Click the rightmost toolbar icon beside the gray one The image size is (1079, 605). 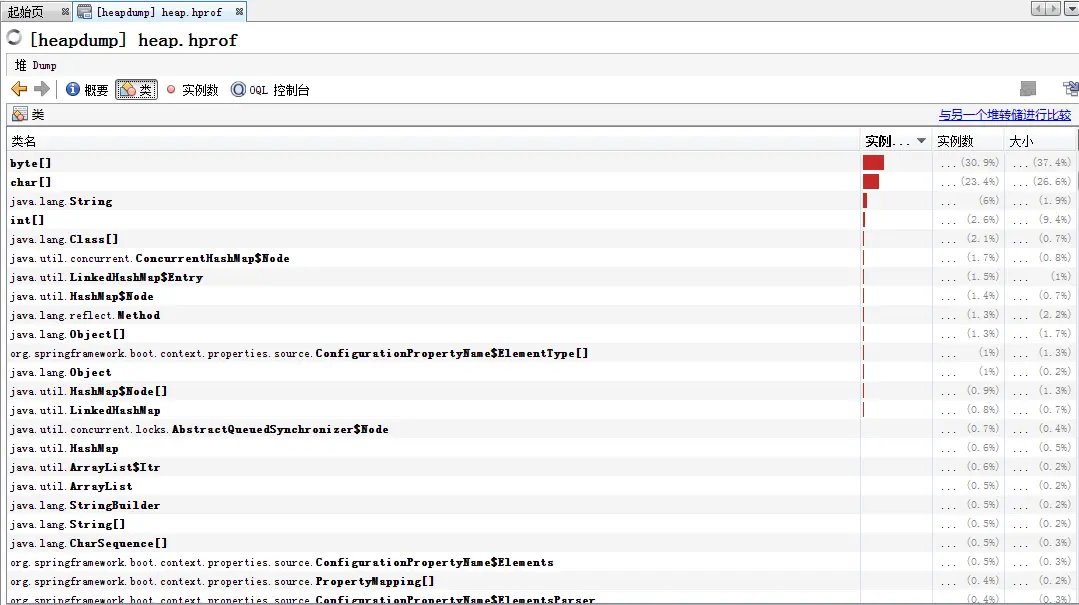1071,89
